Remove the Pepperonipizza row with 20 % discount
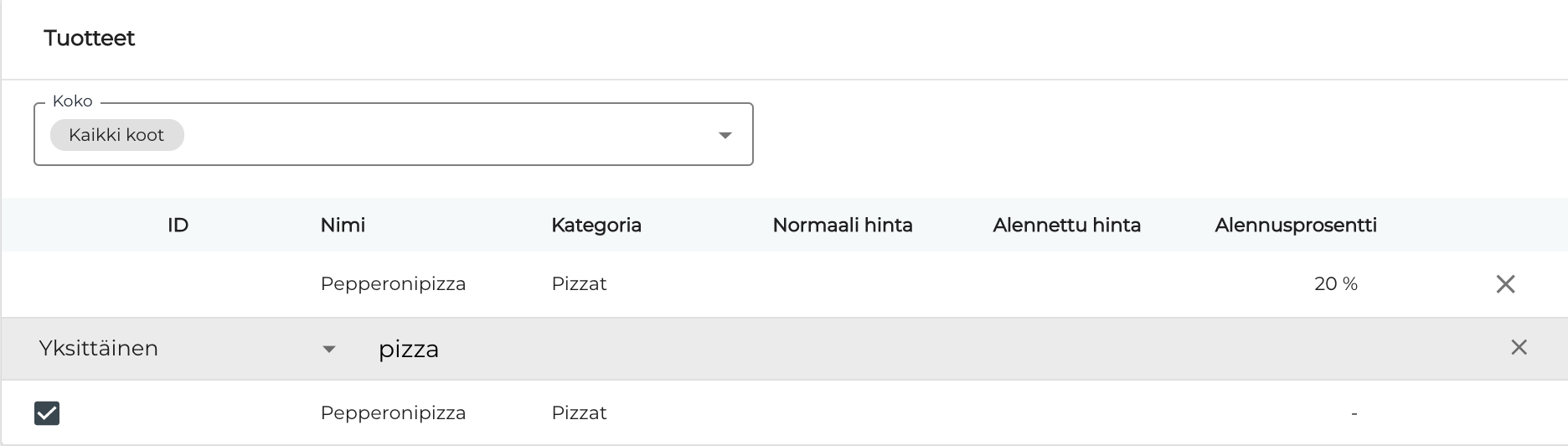 point(1505,284)
